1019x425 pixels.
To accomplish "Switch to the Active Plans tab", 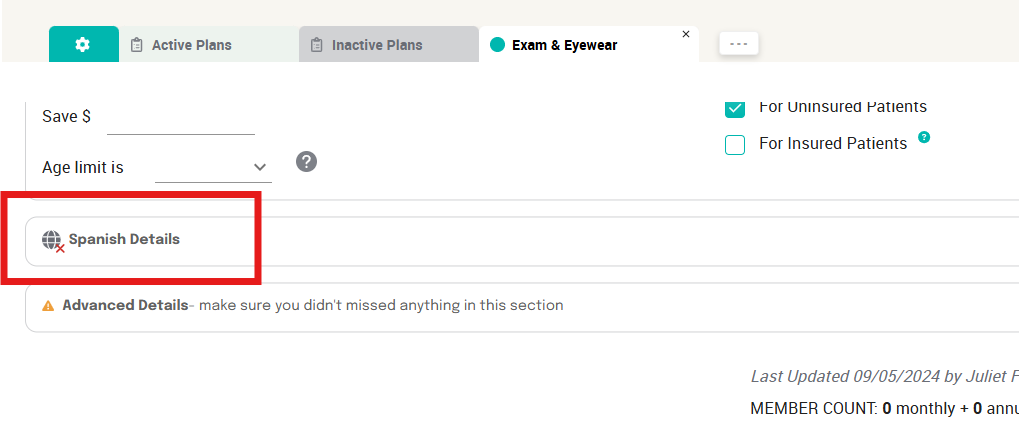I will [191, 45].
